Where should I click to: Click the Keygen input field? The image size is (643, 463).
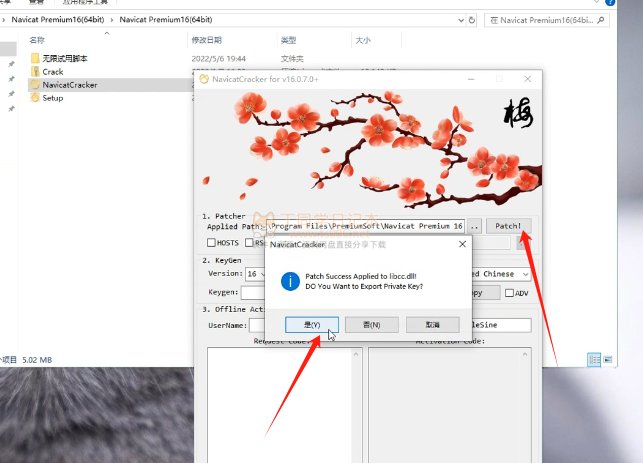pyautogui.click(x=253, y=292)
